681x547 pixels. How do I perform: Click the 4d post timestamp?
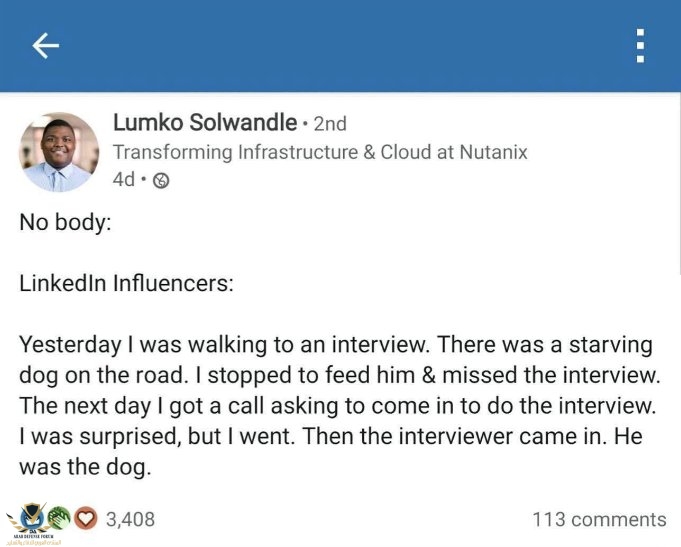coord(124,181)
